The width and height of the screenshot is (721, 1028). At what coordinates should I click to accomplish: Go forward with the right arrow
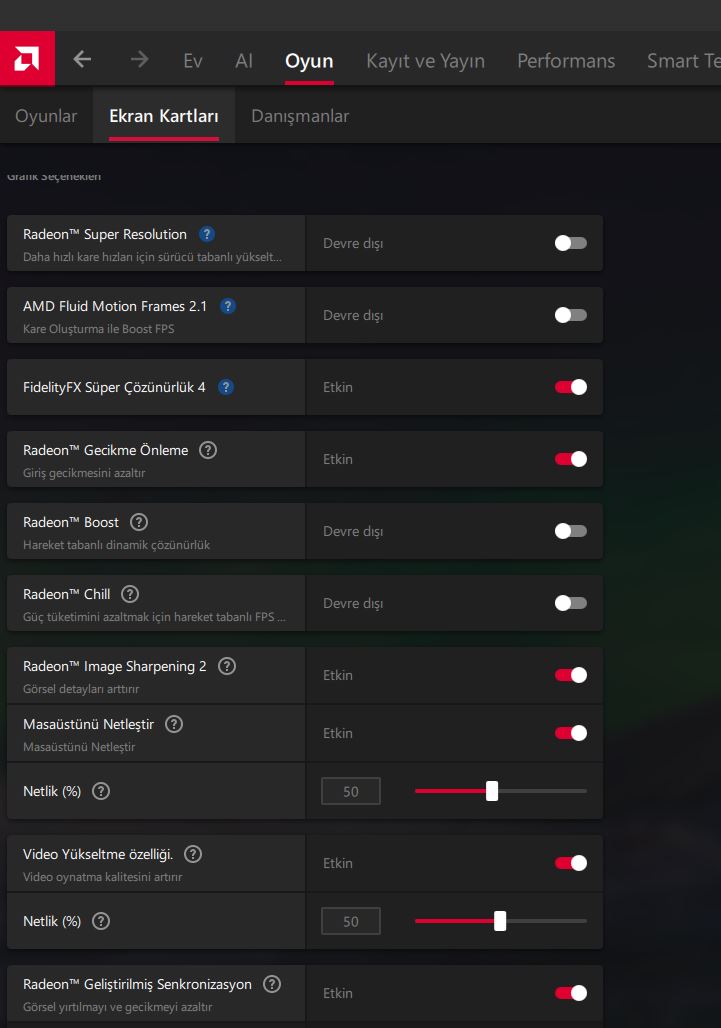point(139,60)
